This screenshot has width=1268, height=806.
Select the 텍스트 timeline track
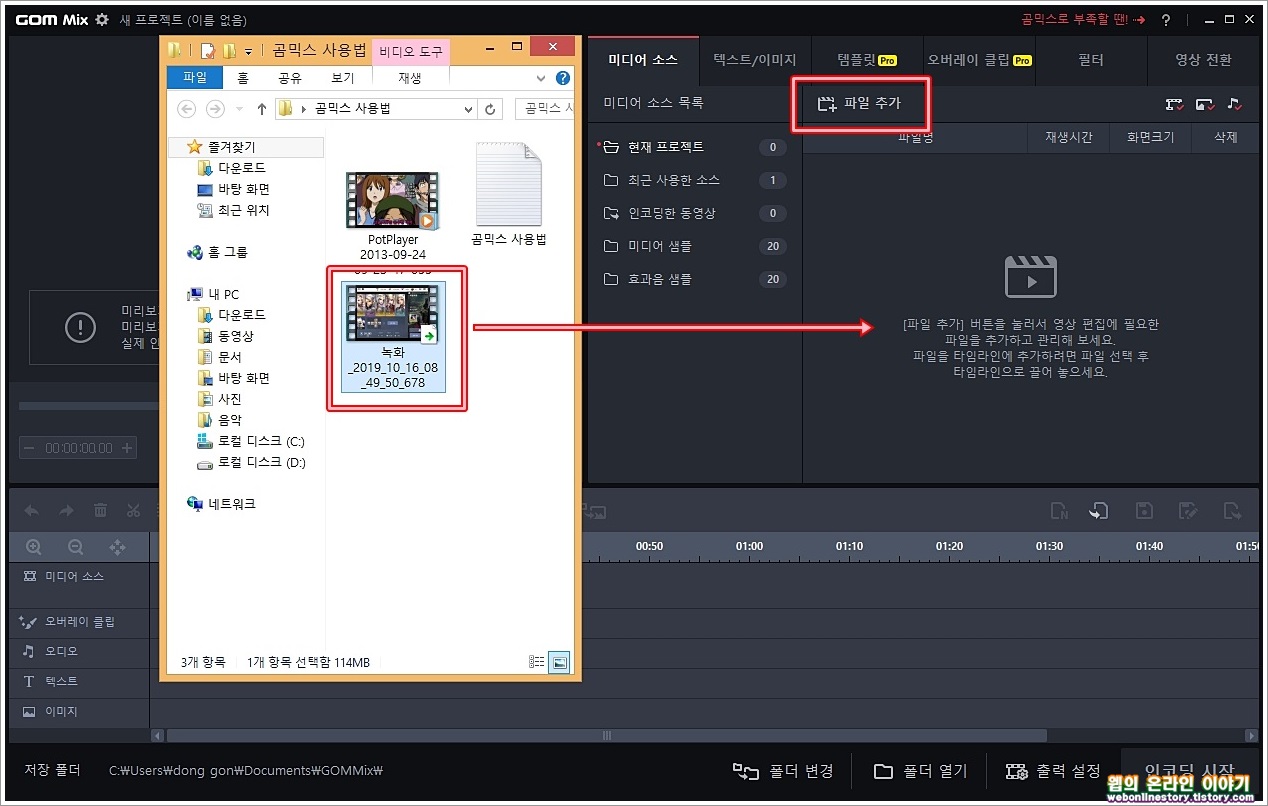click(79, 682)
